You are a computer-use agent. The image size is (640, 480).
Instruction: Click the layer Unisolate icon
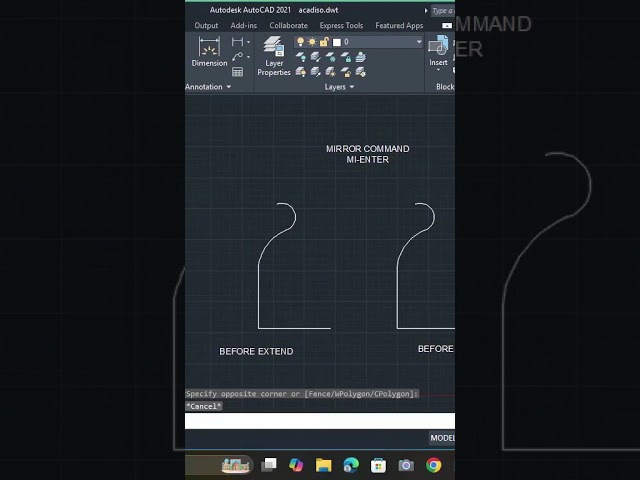pos(316,72)
